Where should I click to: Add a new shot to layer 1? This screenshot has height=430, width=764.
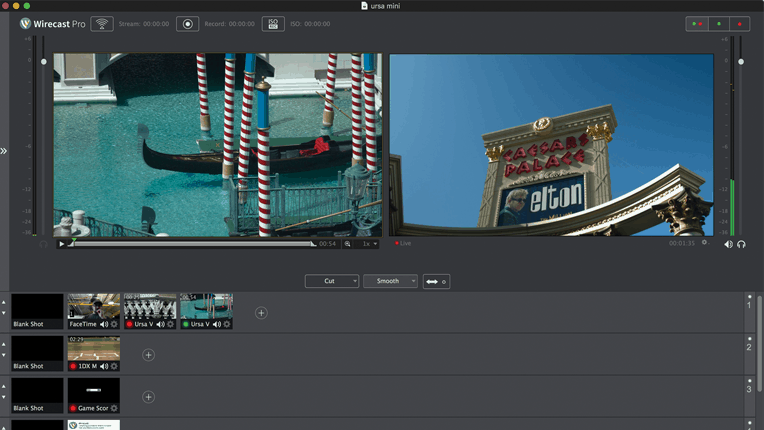(x=261, y=313)
